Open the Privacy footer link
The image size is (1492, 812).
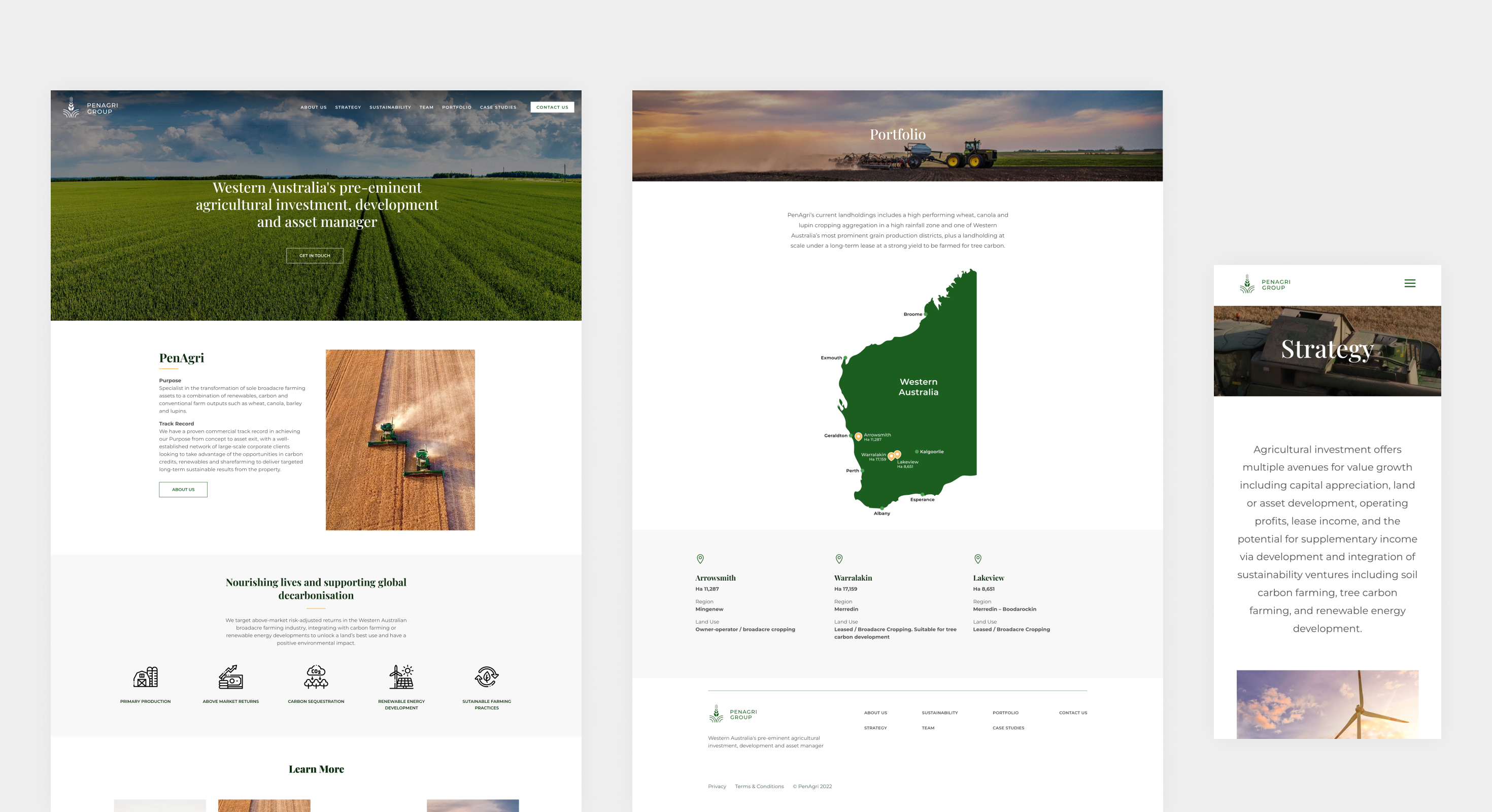pyautogui.click(x=717, y=787)
